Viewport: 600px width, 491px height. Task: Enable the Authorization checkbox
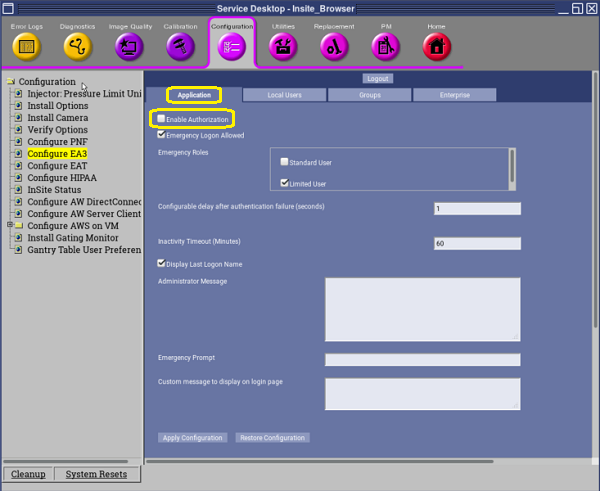[x=162, y=120]
